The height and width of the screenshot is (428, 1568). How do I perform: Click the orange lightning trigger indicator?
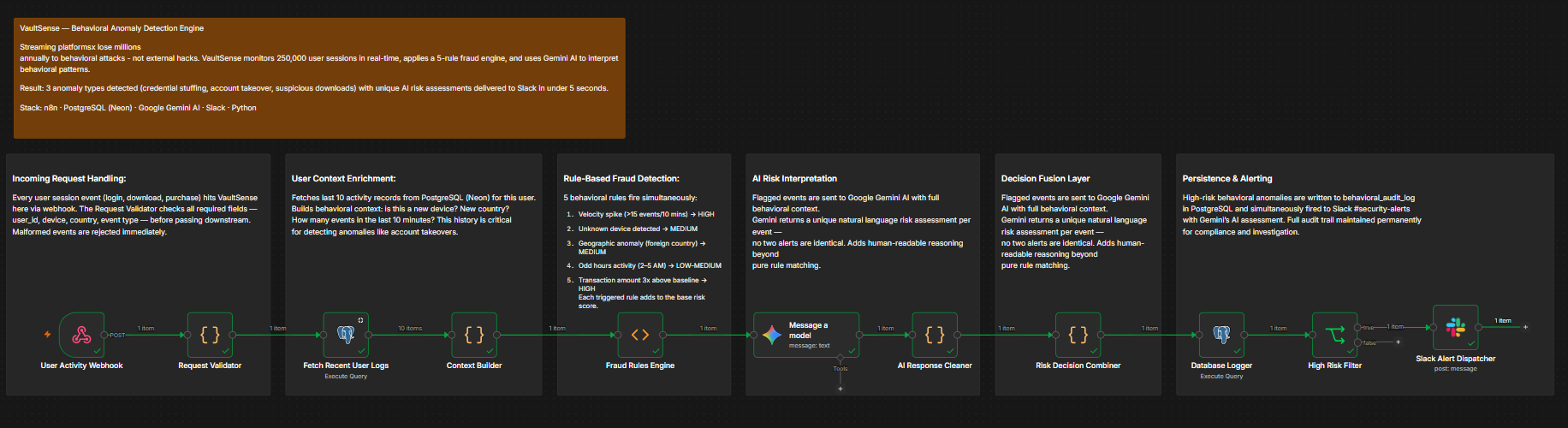[x=47, y=335]
